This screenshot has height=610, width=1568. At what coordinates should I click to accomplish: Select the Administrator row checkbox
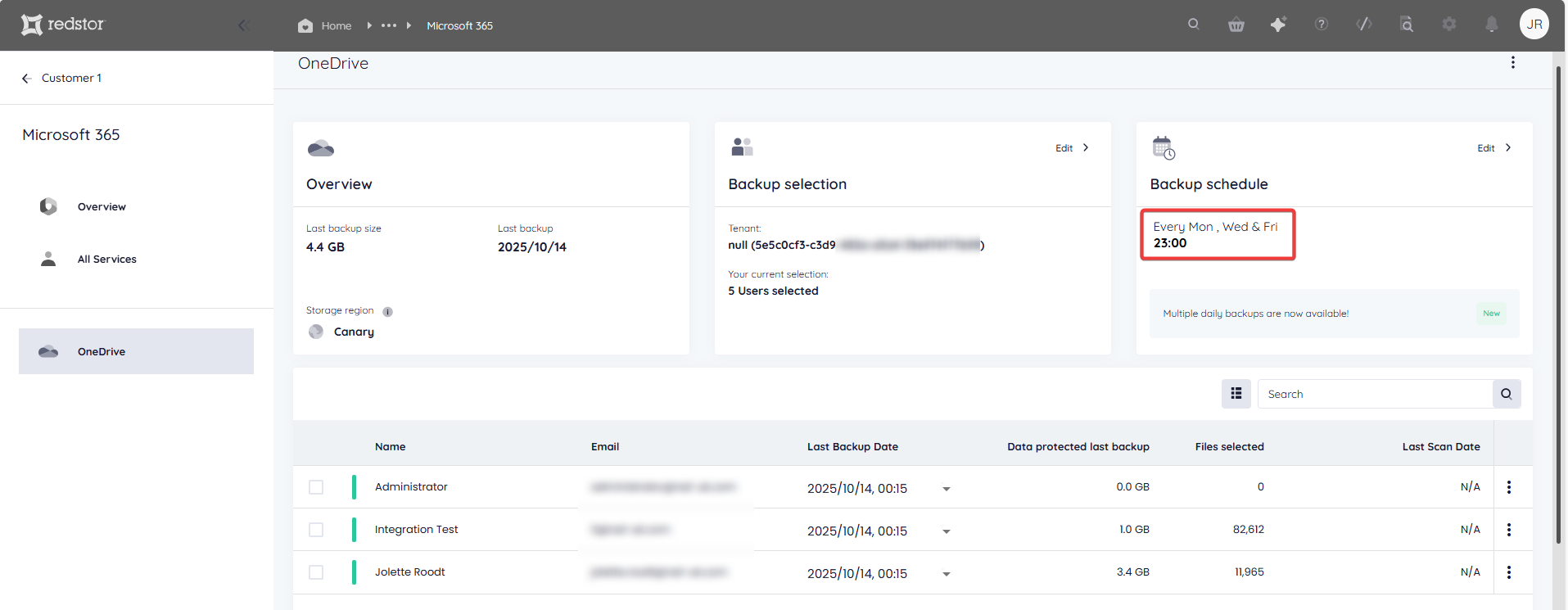click(316, 487)
